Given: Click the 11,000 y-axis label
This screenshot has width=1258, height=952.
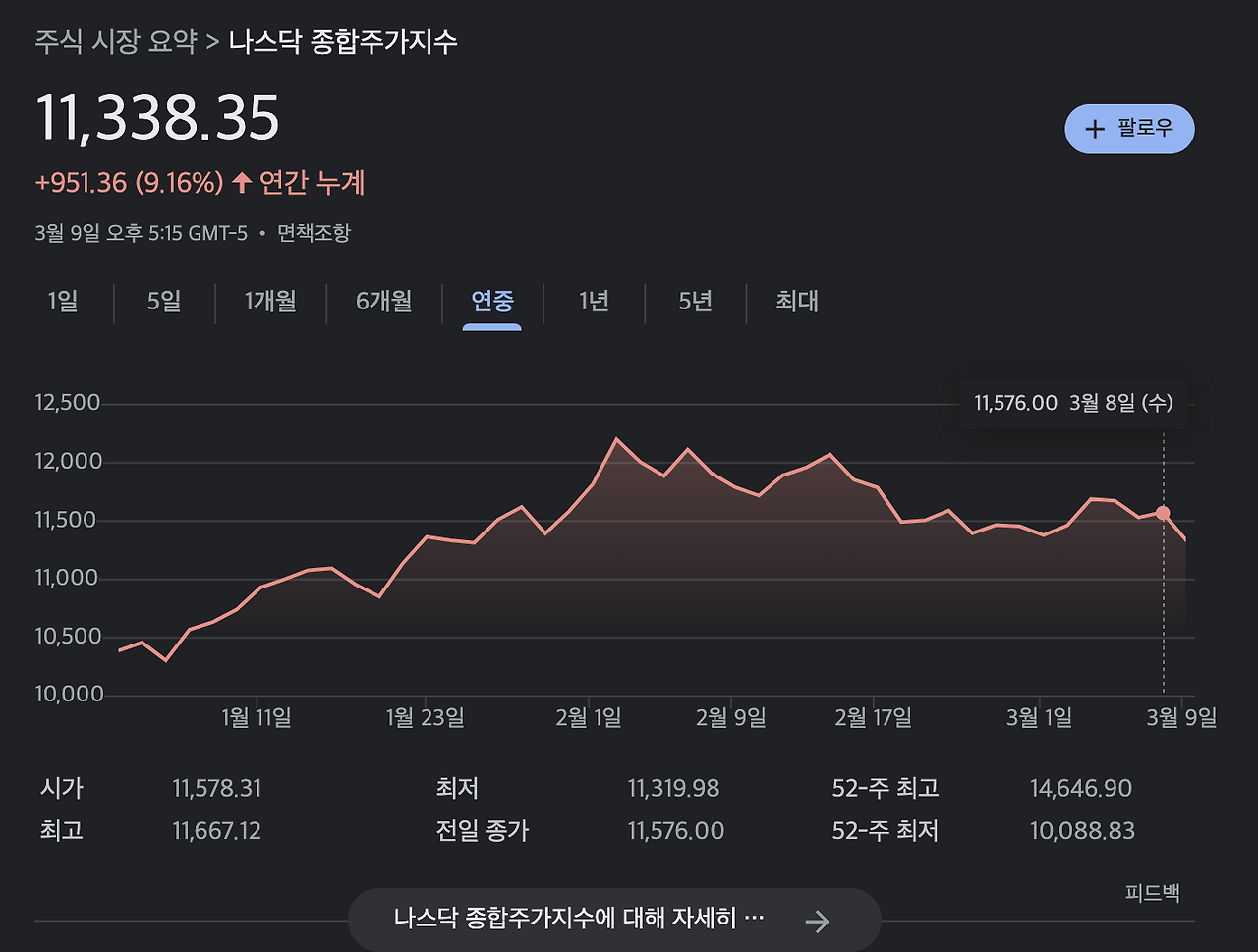Looking at the screenshot, I should [67, 578].
